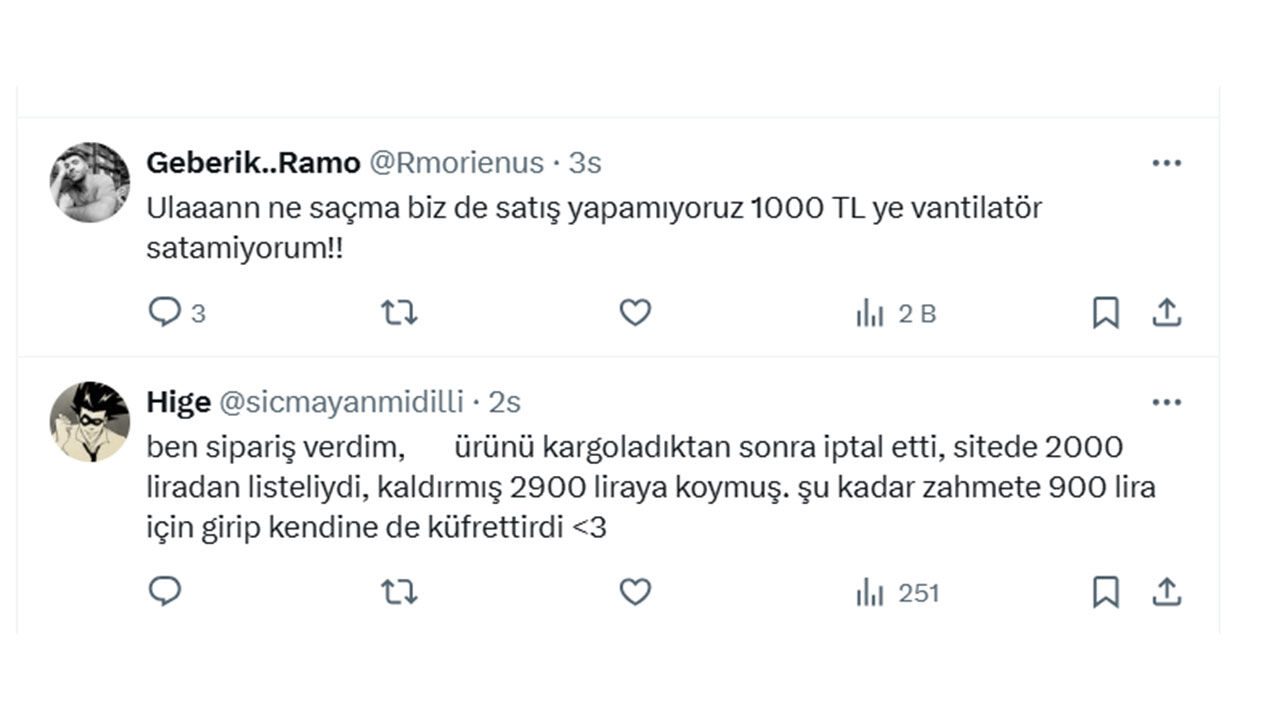Click the Geberik..Ramo display name
Screen dimensions: 1280x720
tap(253, 163)
